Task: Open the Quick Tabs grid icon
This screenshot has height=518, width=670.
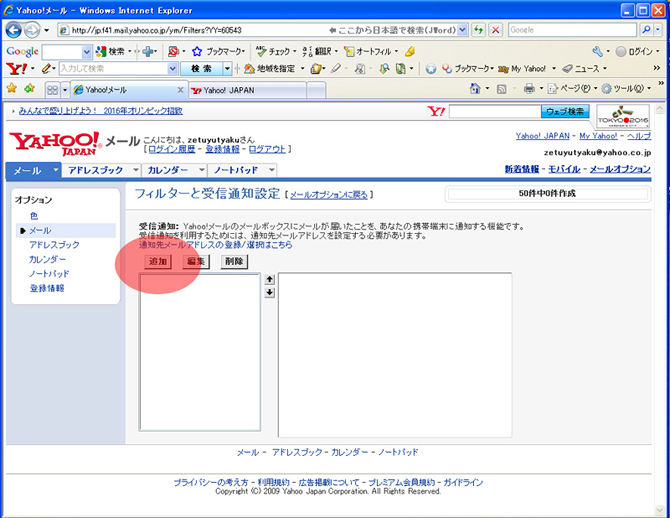Action: pos(53,90)
